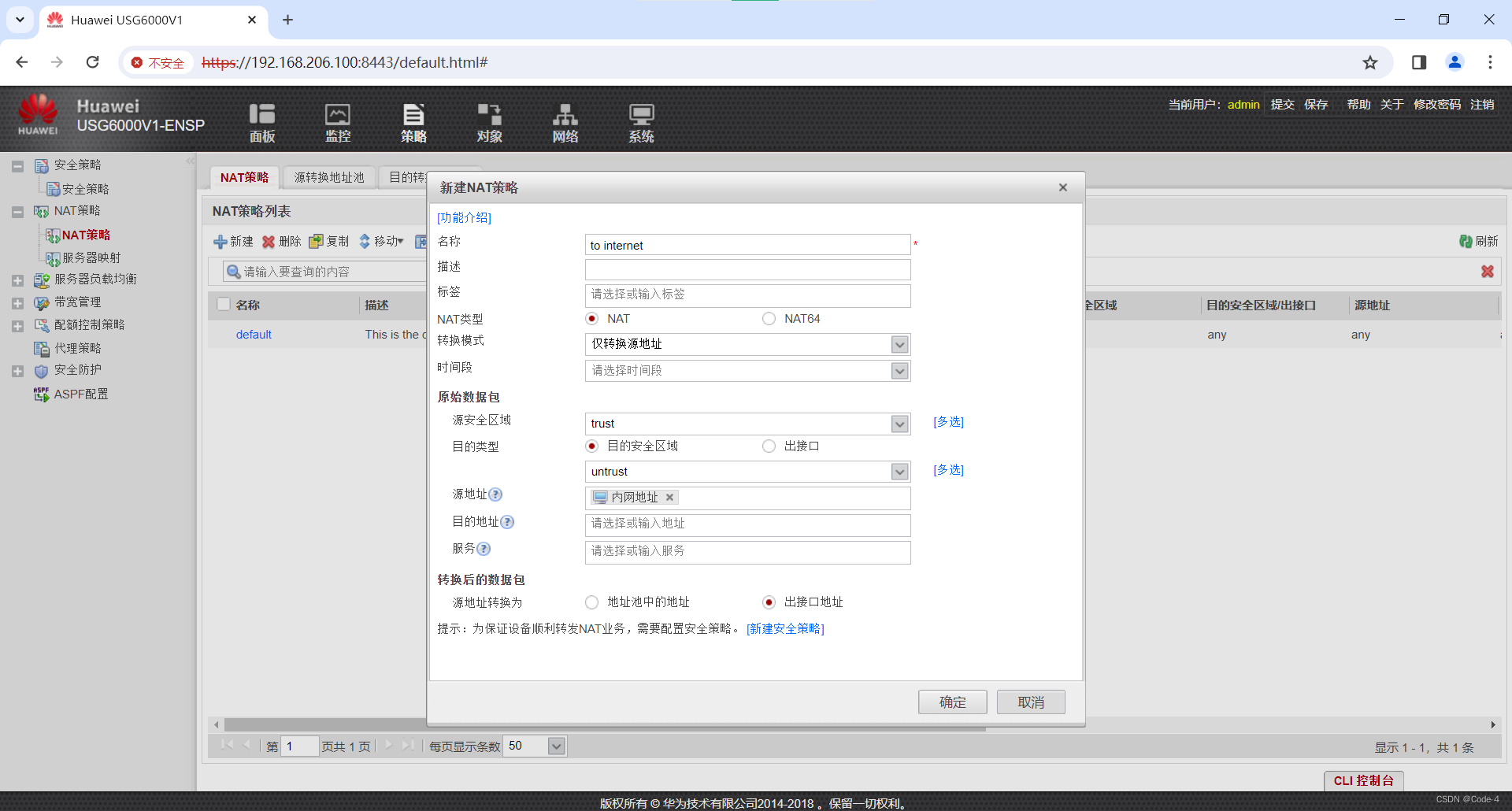Click the 删除 delete icon
The image size is (1512, 811).
pos(269,242)
